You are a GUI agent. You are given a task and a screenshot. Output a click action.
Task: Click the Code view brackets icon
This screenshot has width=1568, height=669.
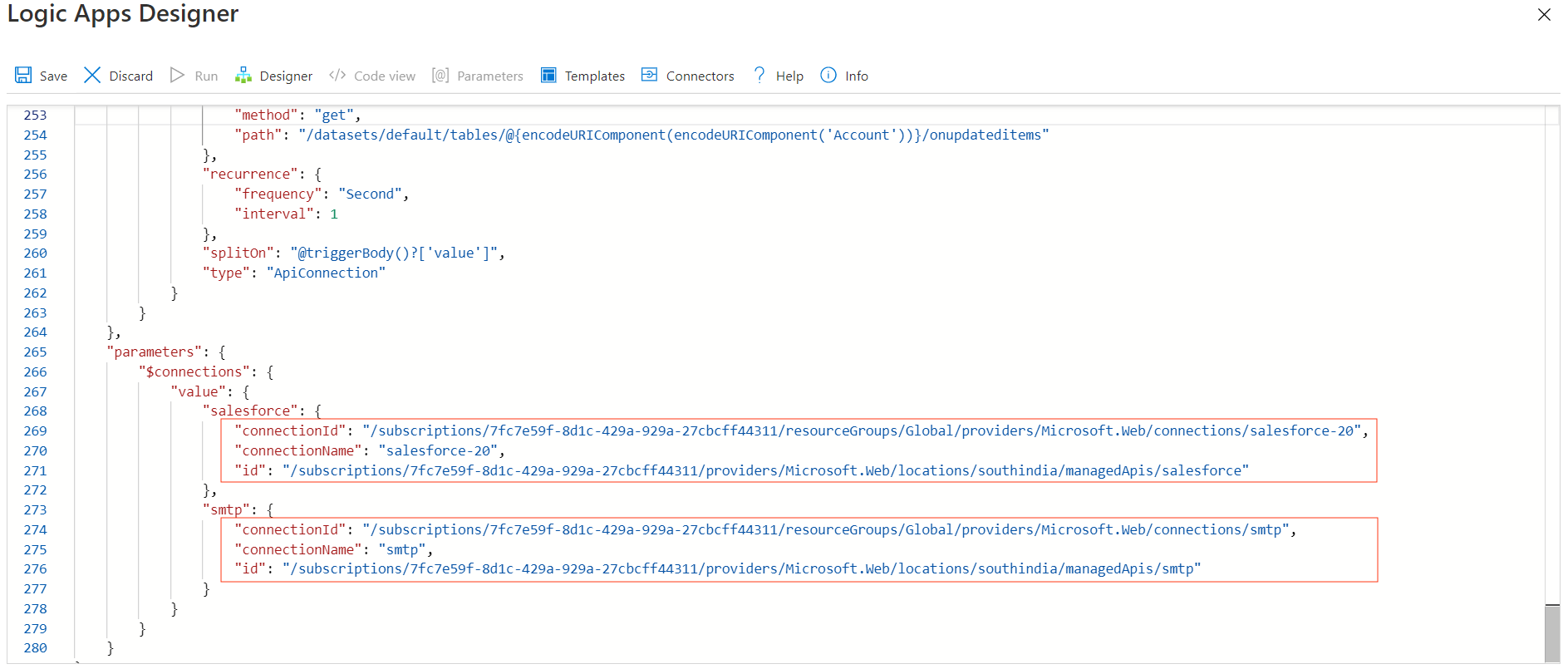coord(337,76)
